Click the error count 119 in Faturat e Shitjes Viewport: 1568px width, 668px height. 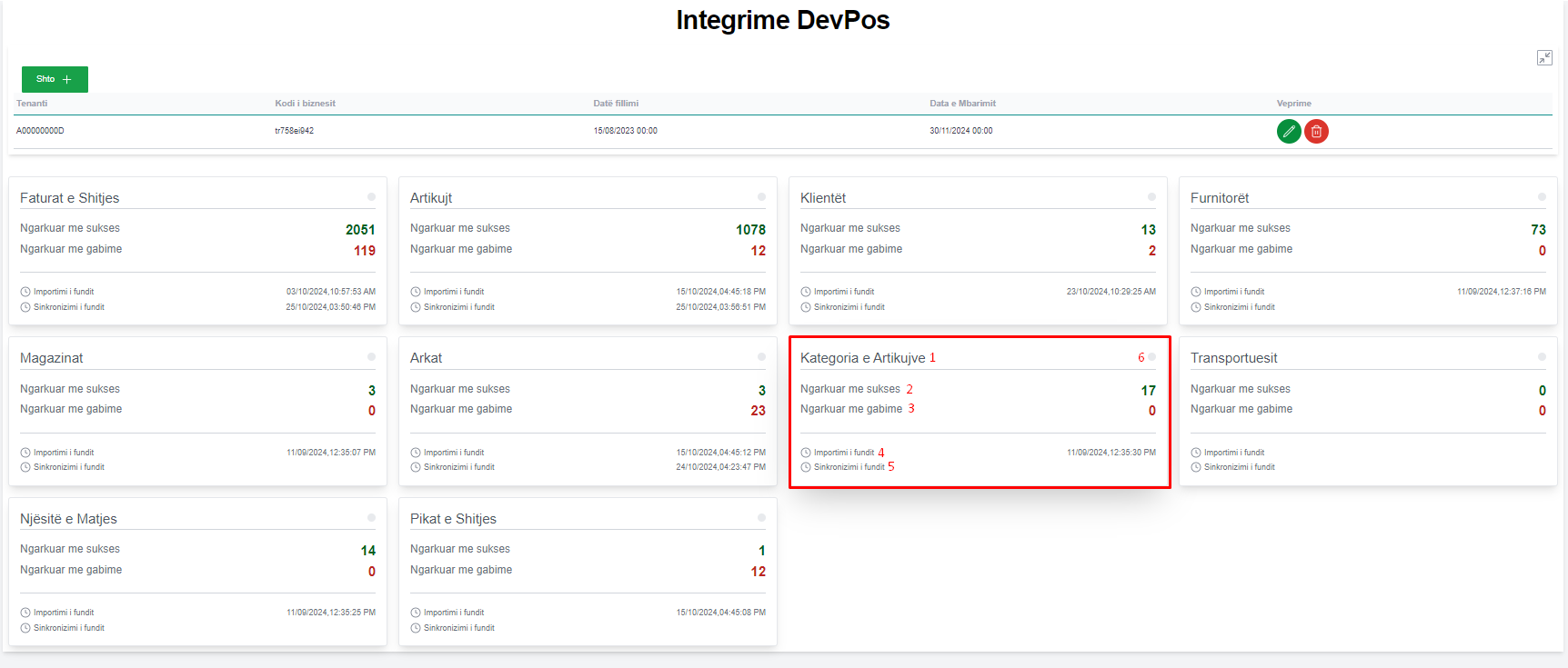pyautogui.click(x=364, y=251)
